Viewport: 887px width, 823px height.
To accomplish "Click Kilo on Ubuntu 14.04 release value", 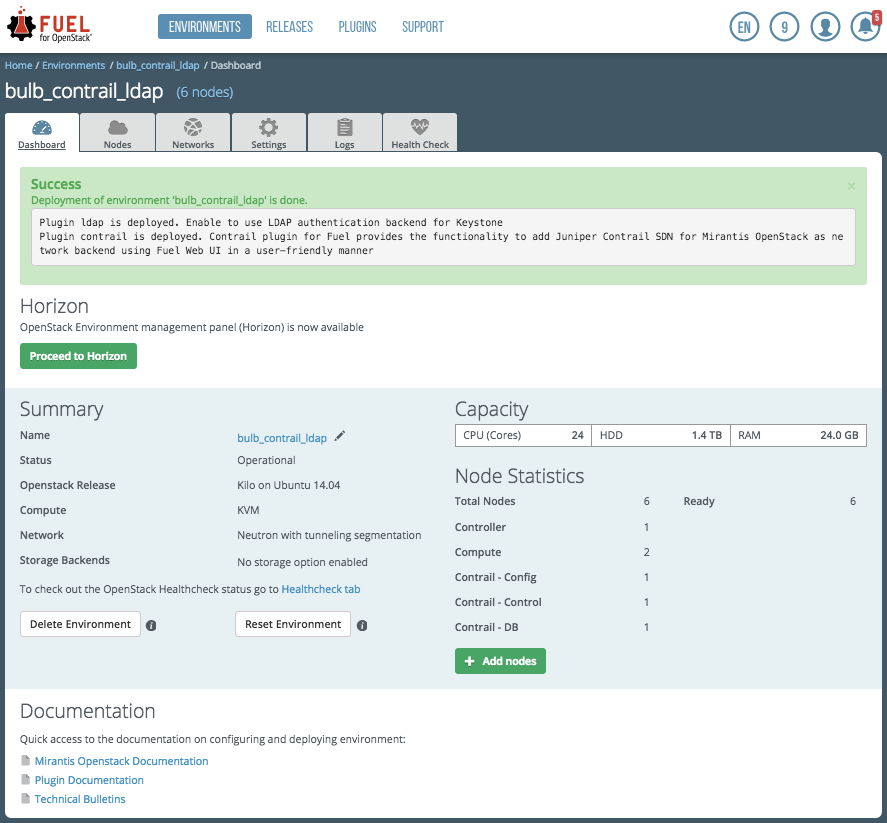I will pyautogui.click(x=289, y=485).
